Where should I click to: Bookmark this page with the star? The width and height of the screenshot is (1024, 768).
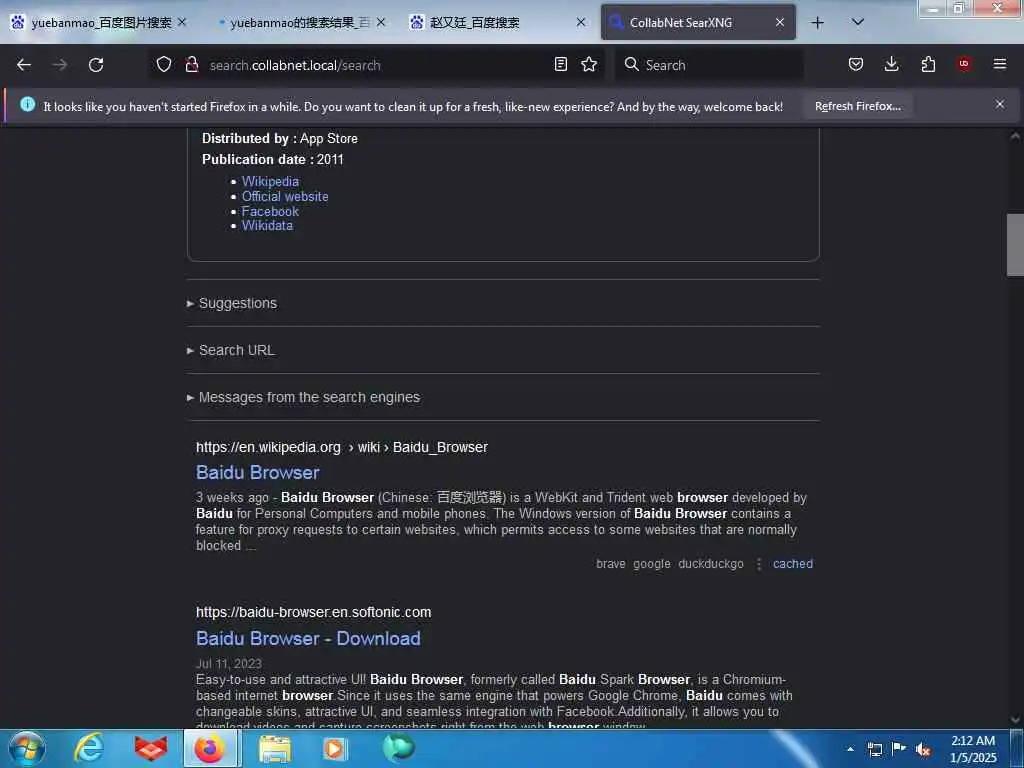[589, 64]
